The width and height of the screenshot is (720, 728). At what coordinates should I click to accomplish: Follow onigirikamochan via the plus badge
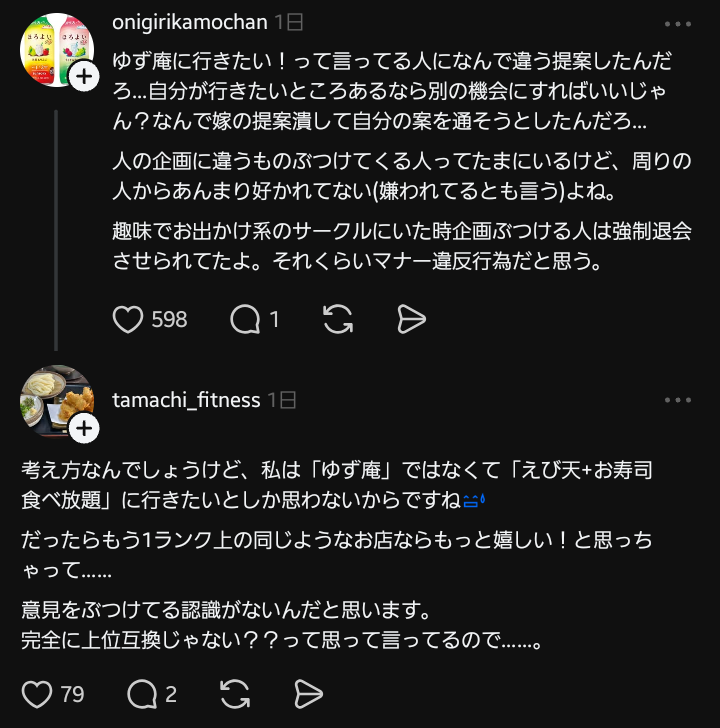(84, 76)
